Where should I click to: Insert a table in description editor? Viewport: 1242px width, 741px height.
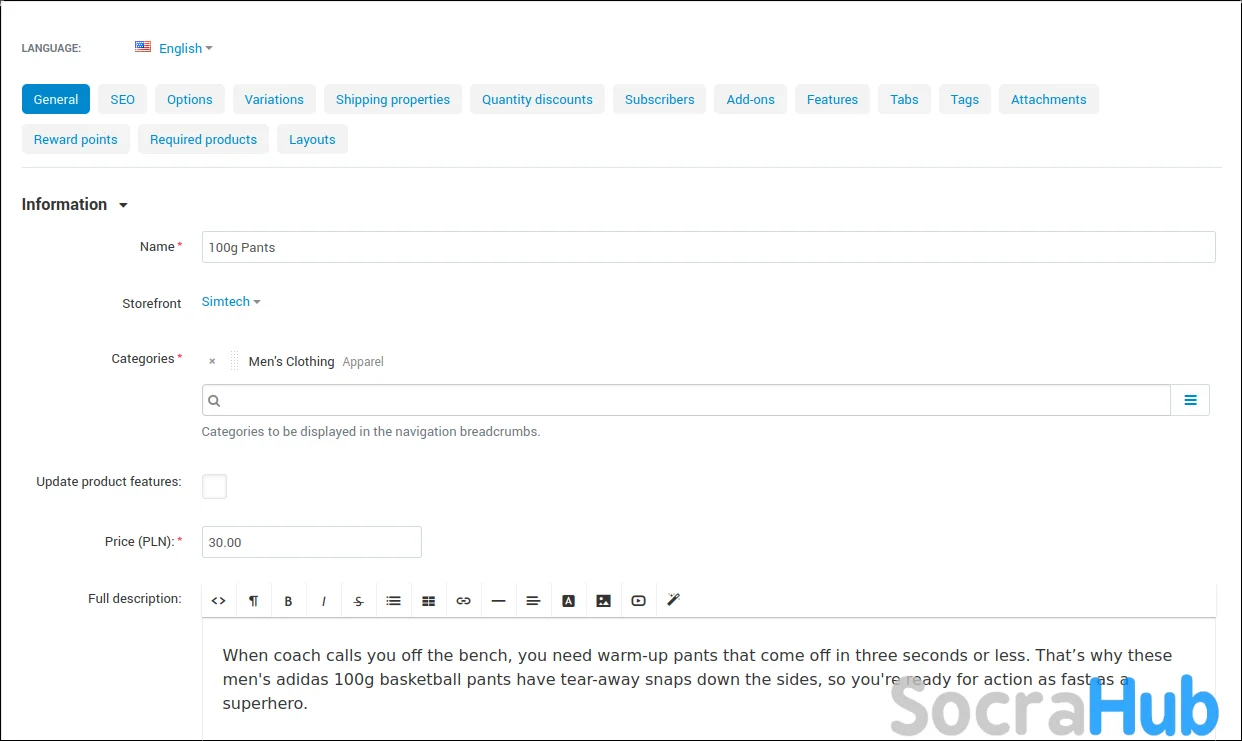428,601
